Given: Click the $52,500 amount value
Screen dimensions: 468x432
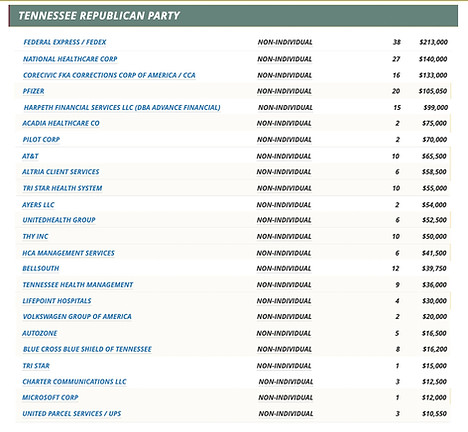Looking at the screenshot, I should [434, 220].
